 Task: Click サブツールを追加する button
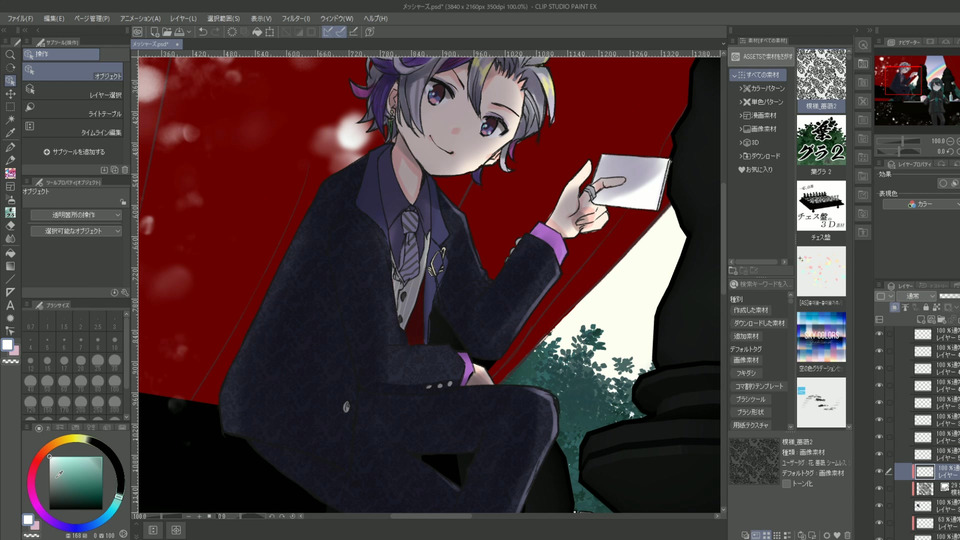click(x=74, y=152)
